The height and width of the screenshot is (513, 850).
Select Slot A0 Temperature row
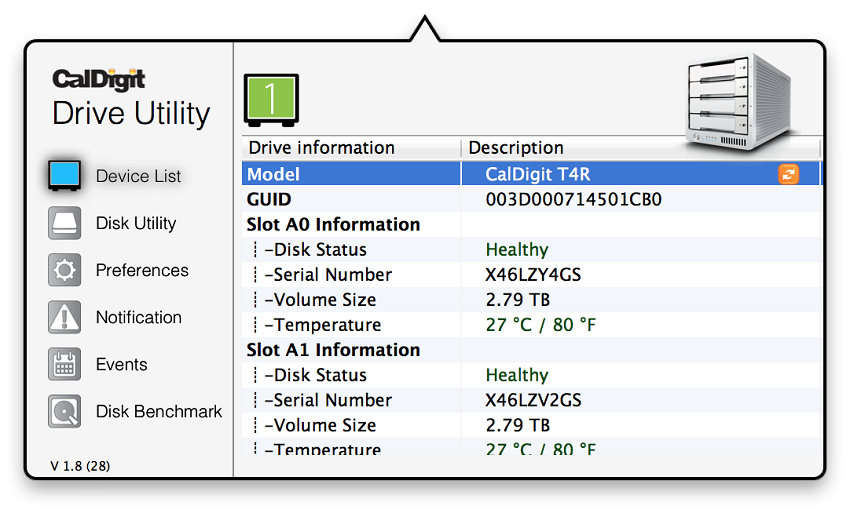click(x=531, y=325)
